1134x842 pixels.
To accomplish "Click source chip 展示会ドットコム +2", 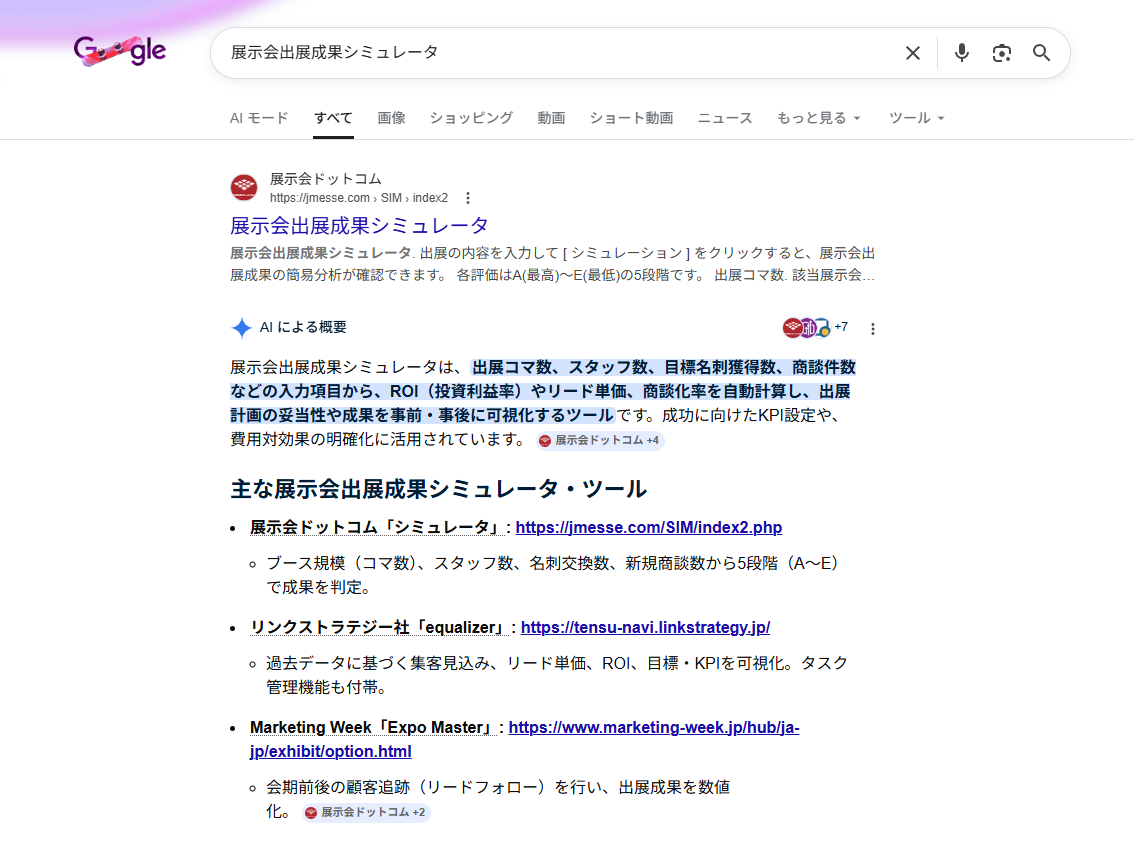I will [x=366, y=812].
